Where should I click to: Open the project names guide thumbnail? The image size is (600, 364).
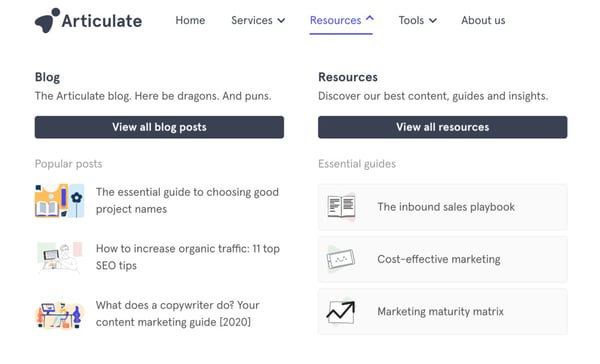[60, 201]
